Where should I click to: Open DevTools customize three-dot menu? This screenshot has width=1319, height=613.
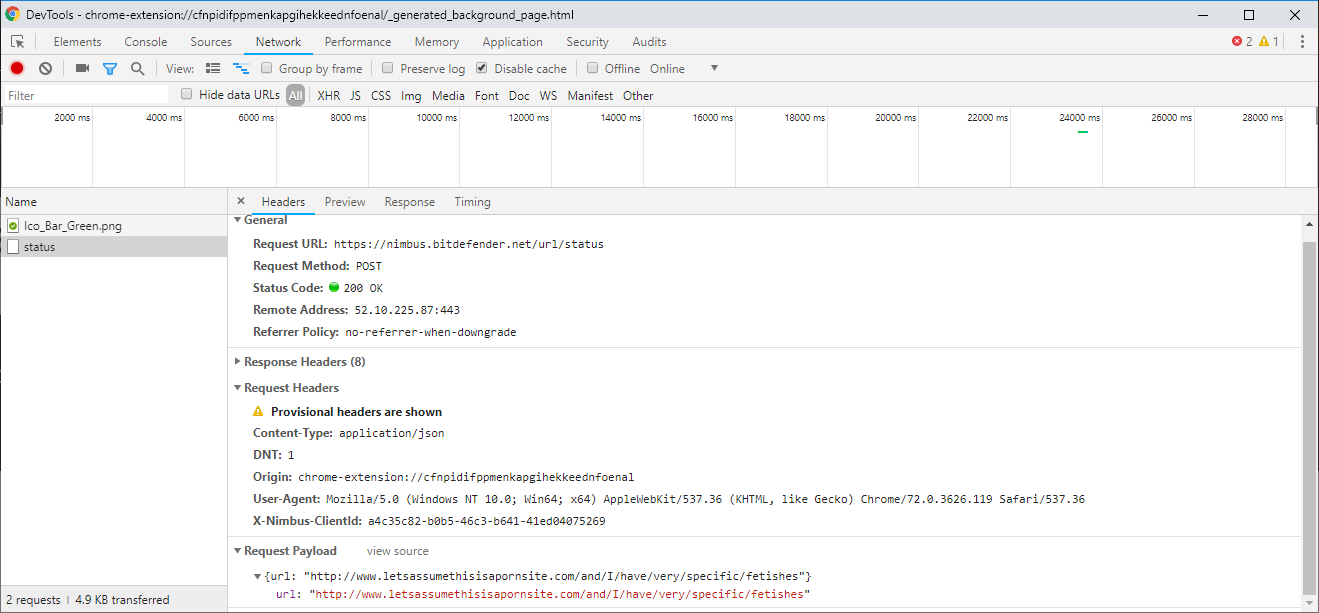click(1302, 42)
